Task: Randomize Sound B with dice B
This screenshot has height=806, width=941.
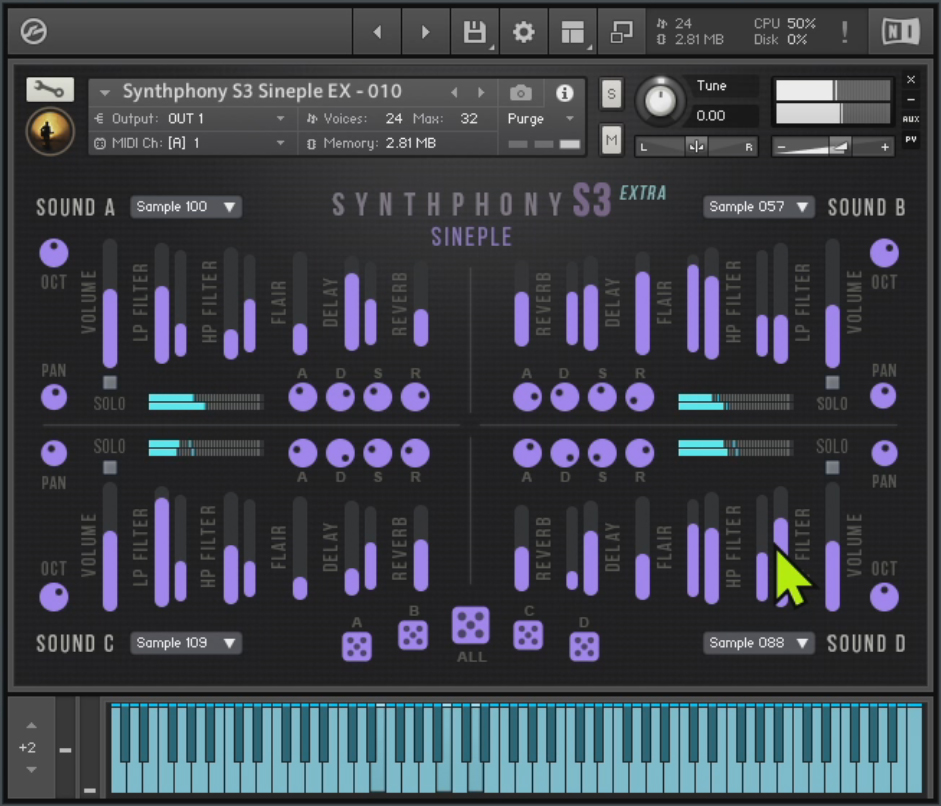Action: pos(413,636)
